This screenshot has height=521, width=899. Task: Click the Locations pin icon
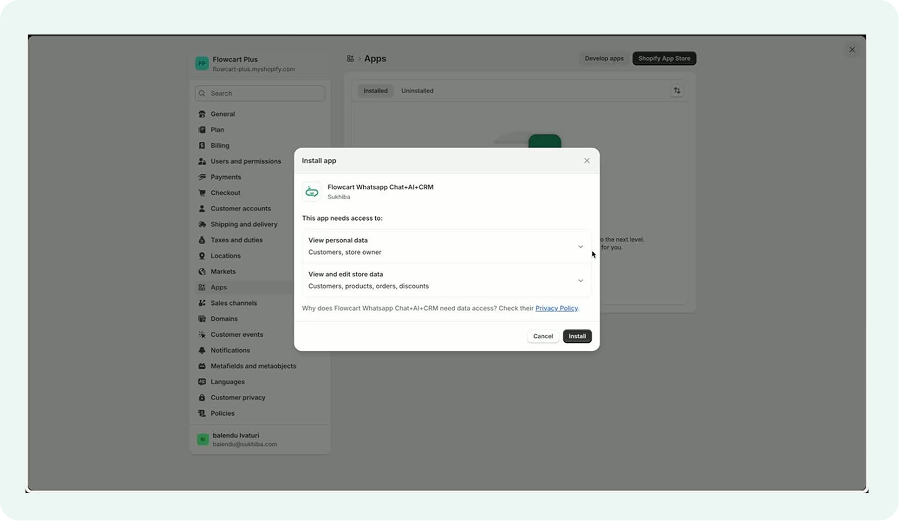[x=202, y=256]
